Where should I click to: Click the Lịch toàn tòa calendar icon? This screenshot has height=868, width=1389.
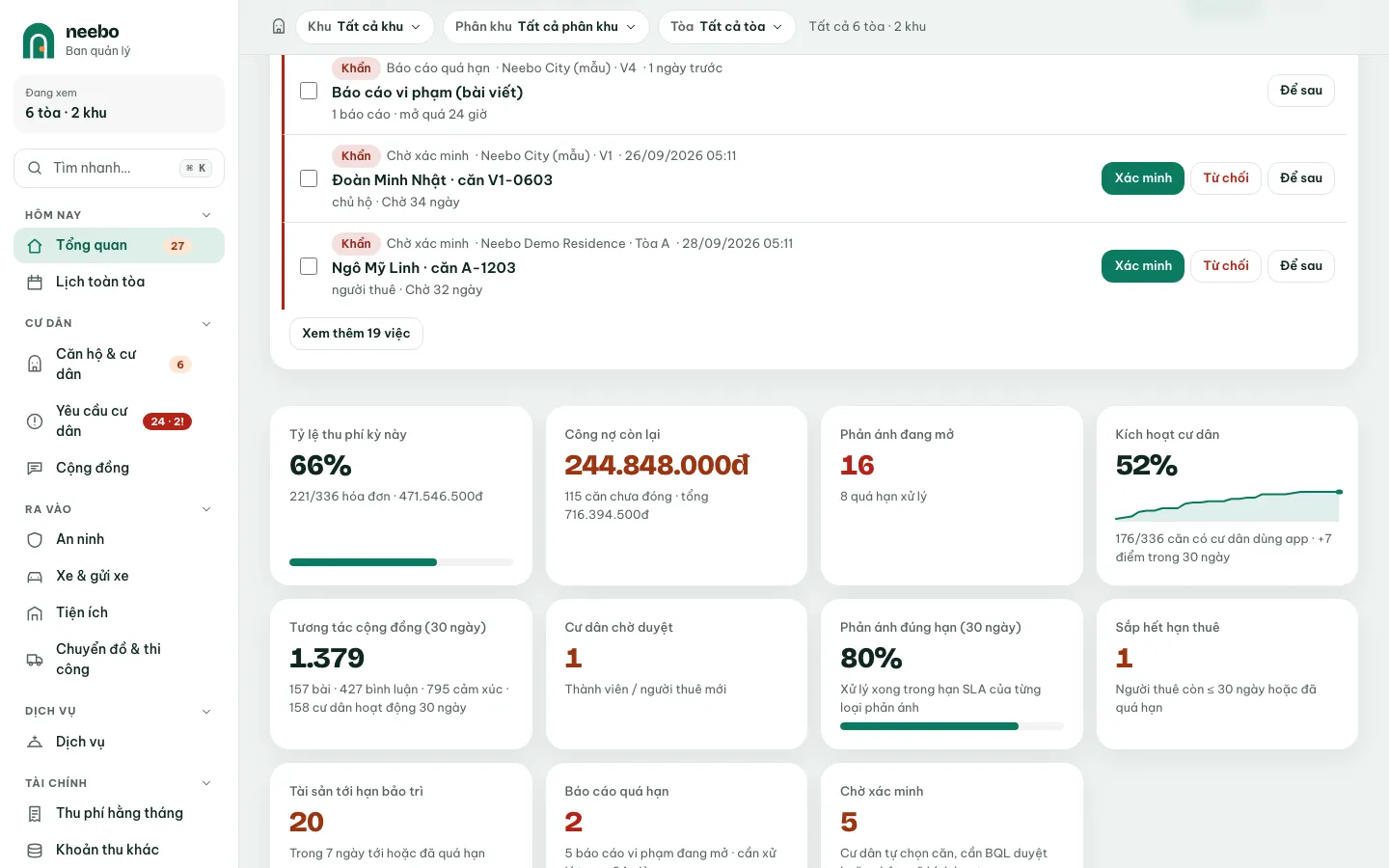35,283
